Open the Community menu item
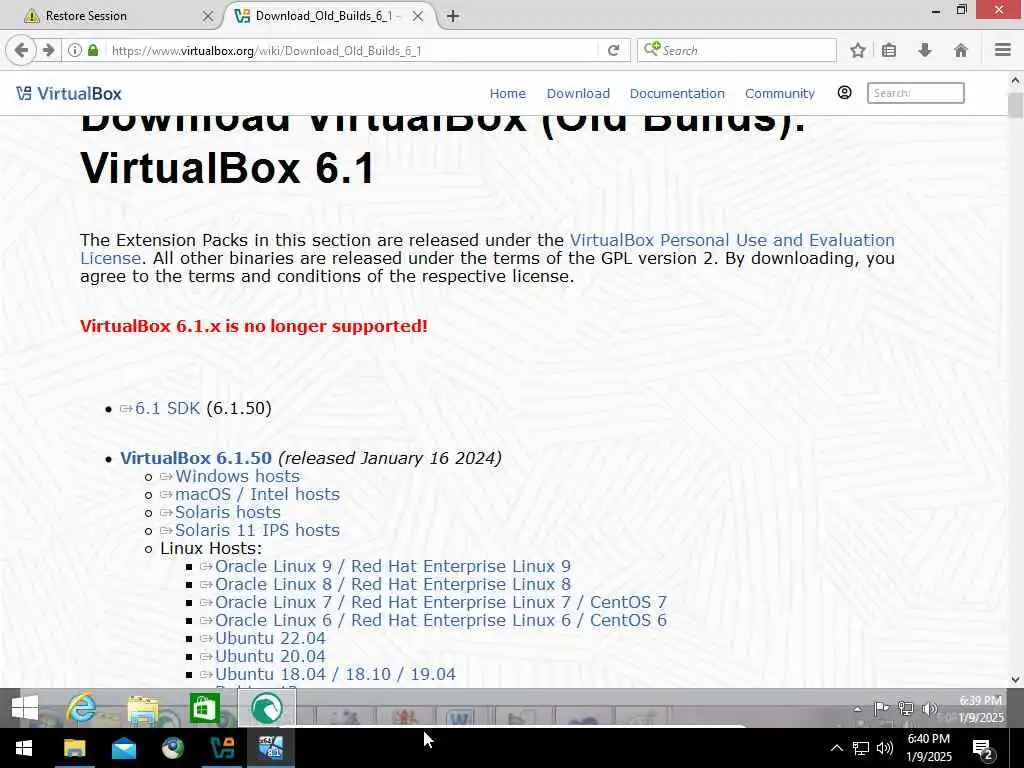The height and width of the screenshot is (768, 1024). [780, 93]
